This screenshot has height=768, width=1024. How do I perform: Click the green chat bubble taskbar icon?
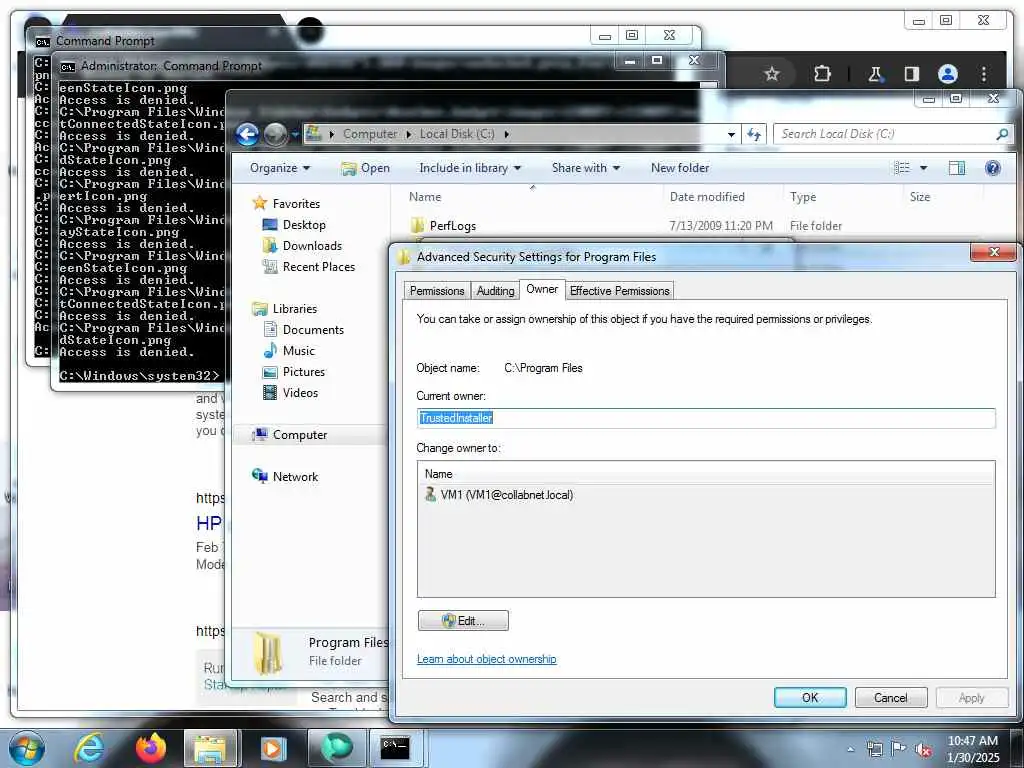click(337, 748)
